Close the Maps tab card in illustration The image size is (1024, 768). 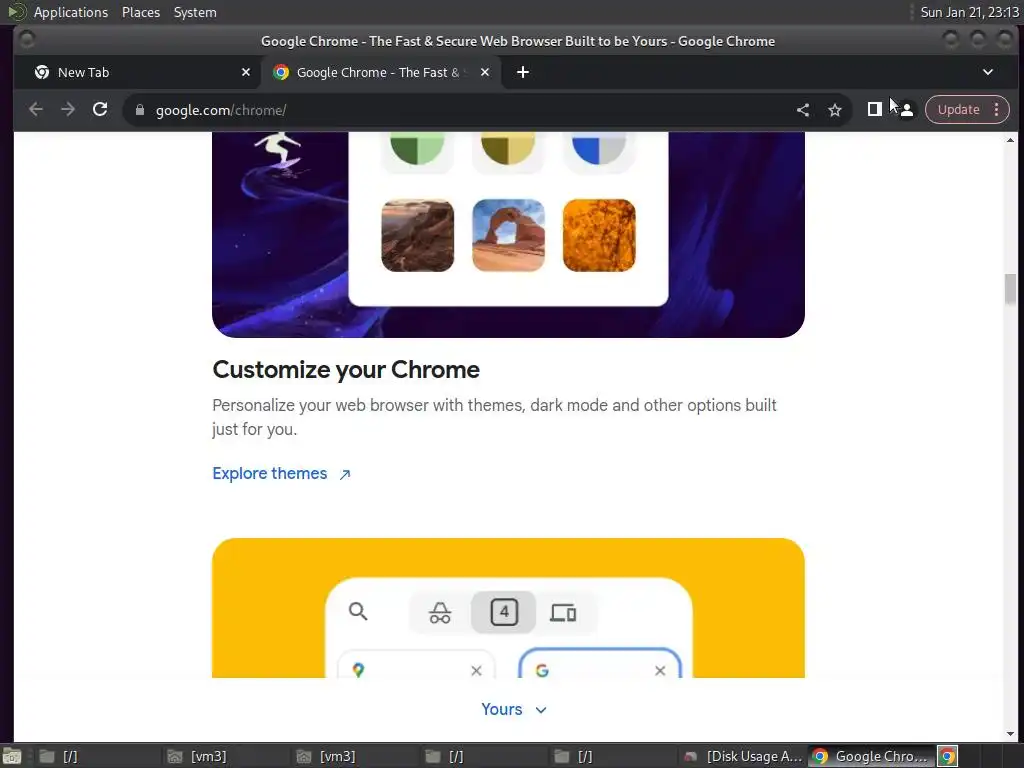pyautogui.click(x=476, y=671)
